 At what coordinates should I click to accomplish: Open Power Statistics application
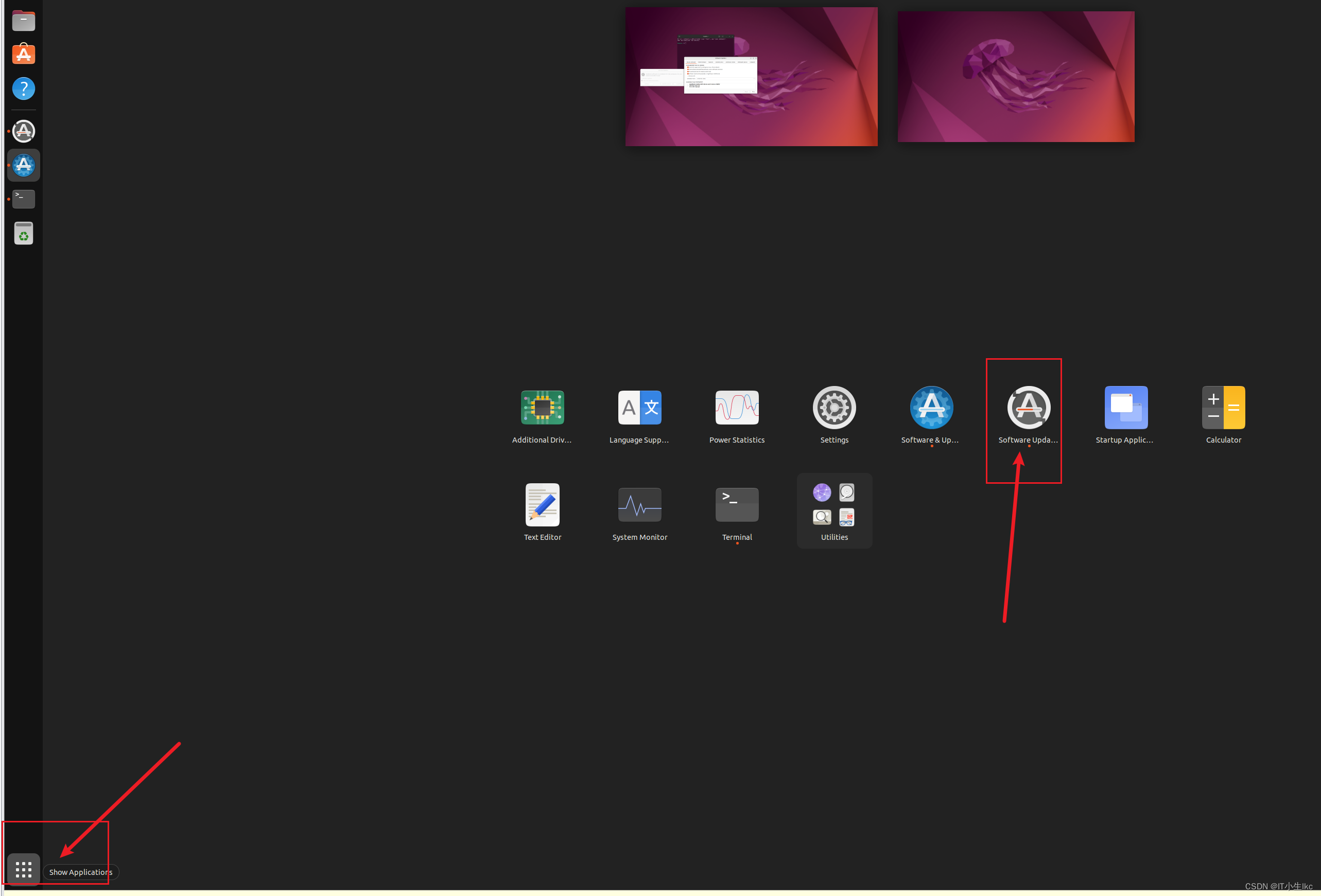[x=737, y=408]
